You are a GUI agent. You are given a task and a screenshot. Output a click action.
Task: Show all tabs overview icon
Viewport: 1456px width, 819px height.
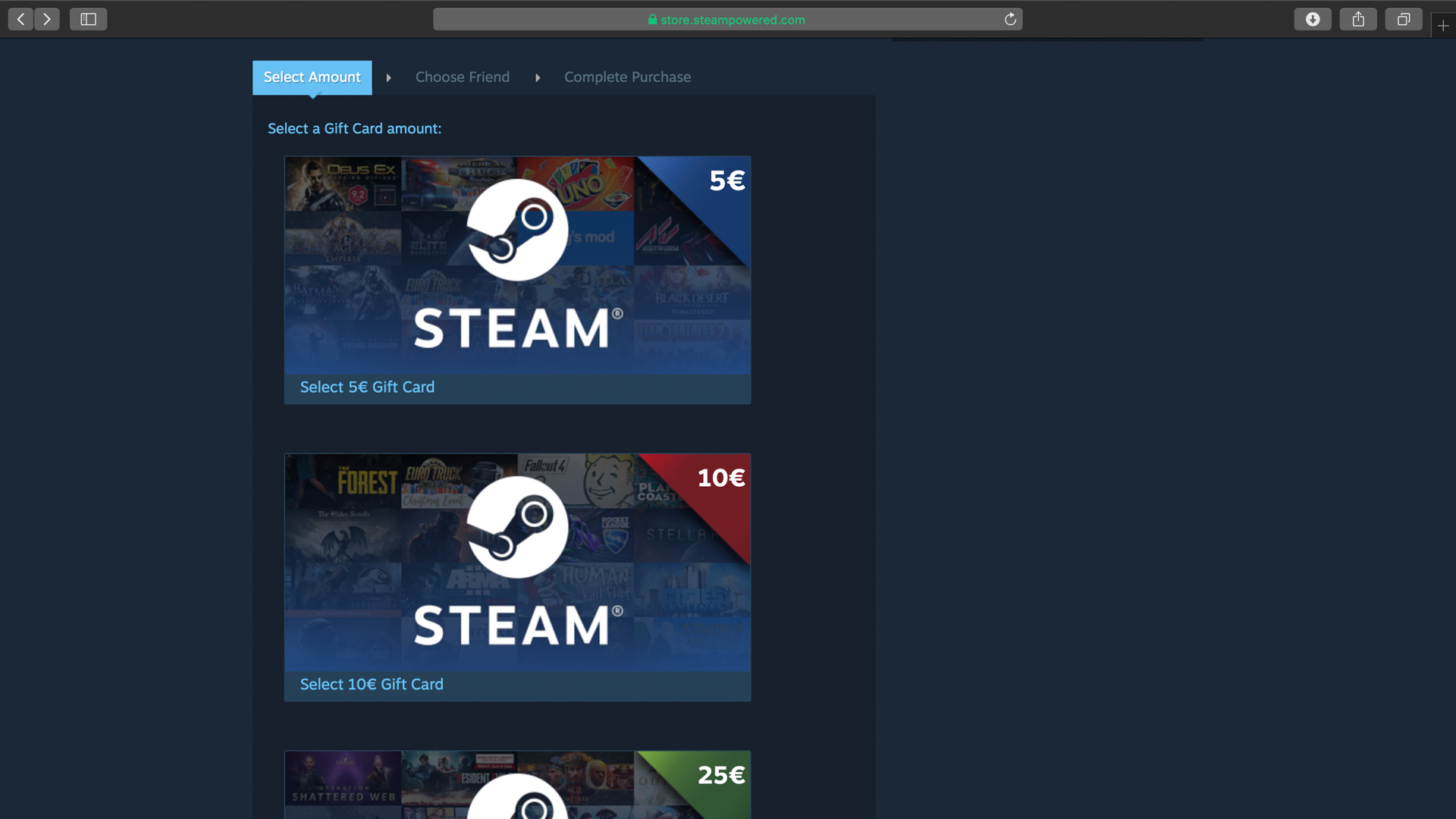pyautogui.click(x=1404, y=20)
